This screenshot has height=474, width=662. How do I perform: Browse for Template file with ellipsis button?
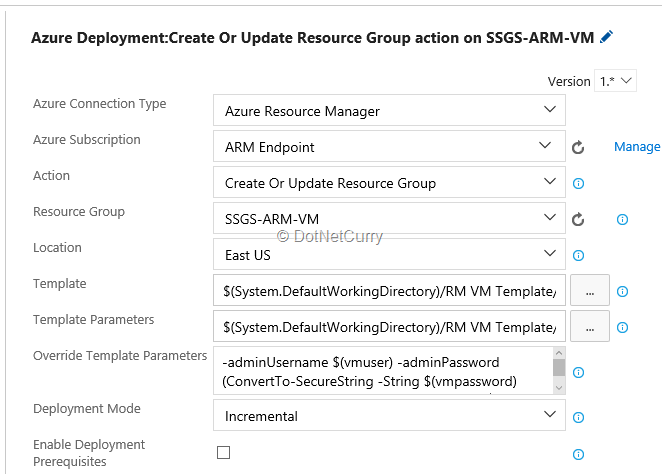590,290
